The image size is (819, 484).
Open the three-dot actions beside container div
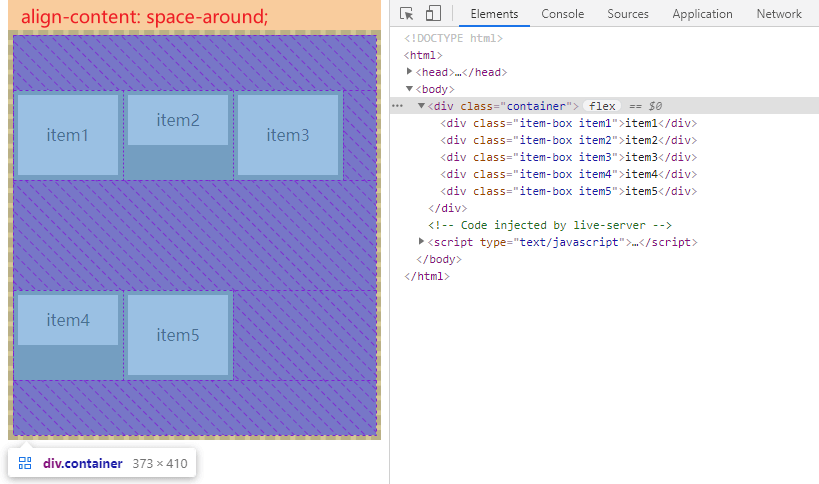point(397,106)
